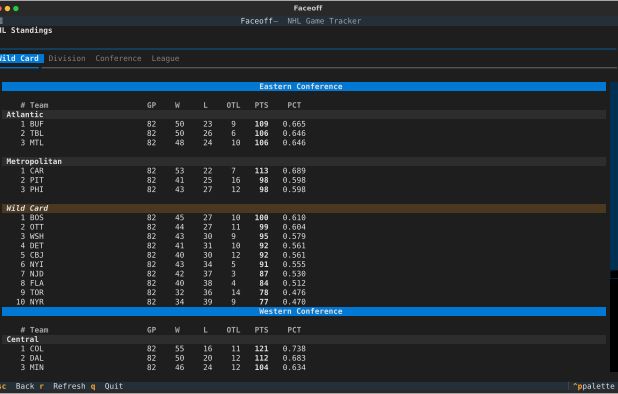This screenshot has width=618, height=394.
Task: Select the Atlantic division header row
Action: [304, 115]
